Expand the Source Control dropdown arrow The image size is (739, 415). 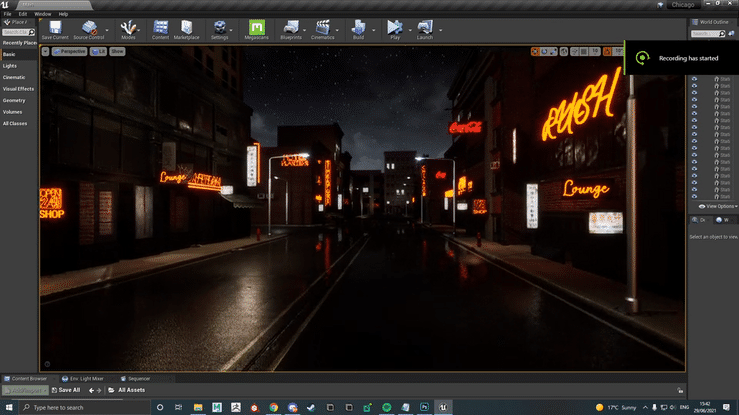(x=107, y=30)
